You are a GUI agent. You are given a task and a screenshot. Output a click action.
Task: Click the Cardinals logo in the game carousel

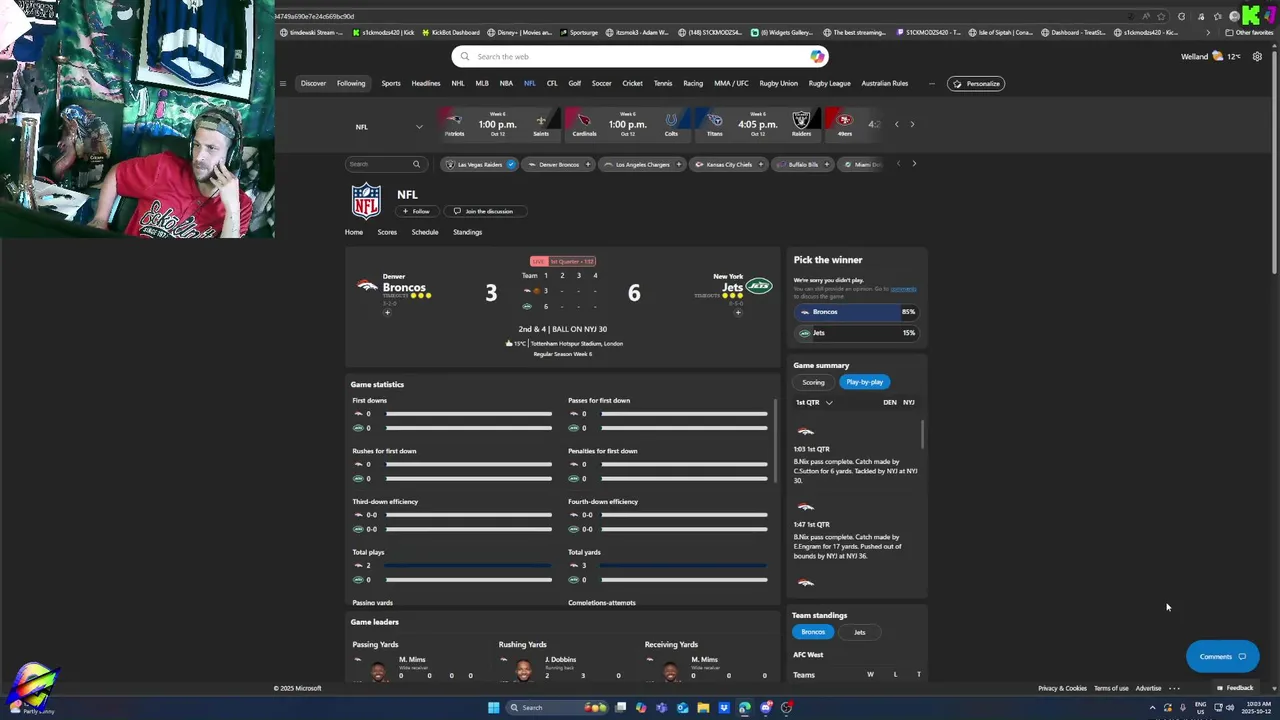pyautogui.click(x=584, y=121)
